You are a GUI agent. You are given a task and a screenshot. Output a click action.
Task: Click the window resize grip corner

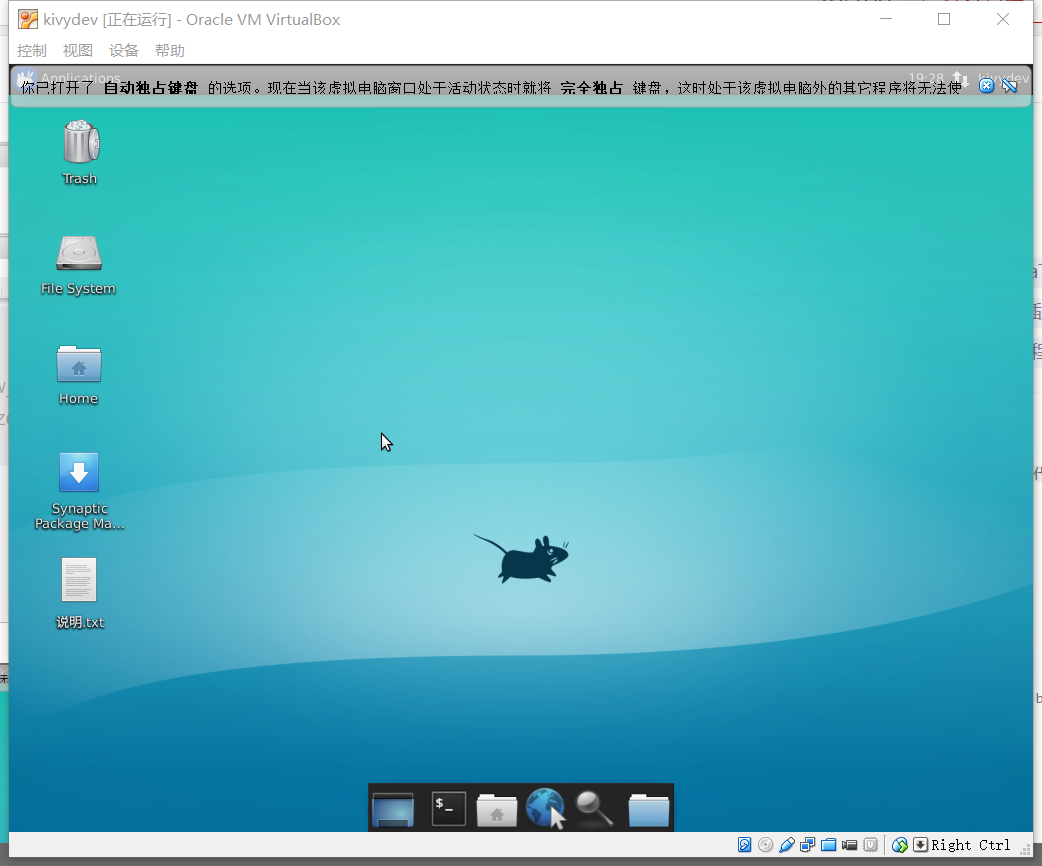1026,848
